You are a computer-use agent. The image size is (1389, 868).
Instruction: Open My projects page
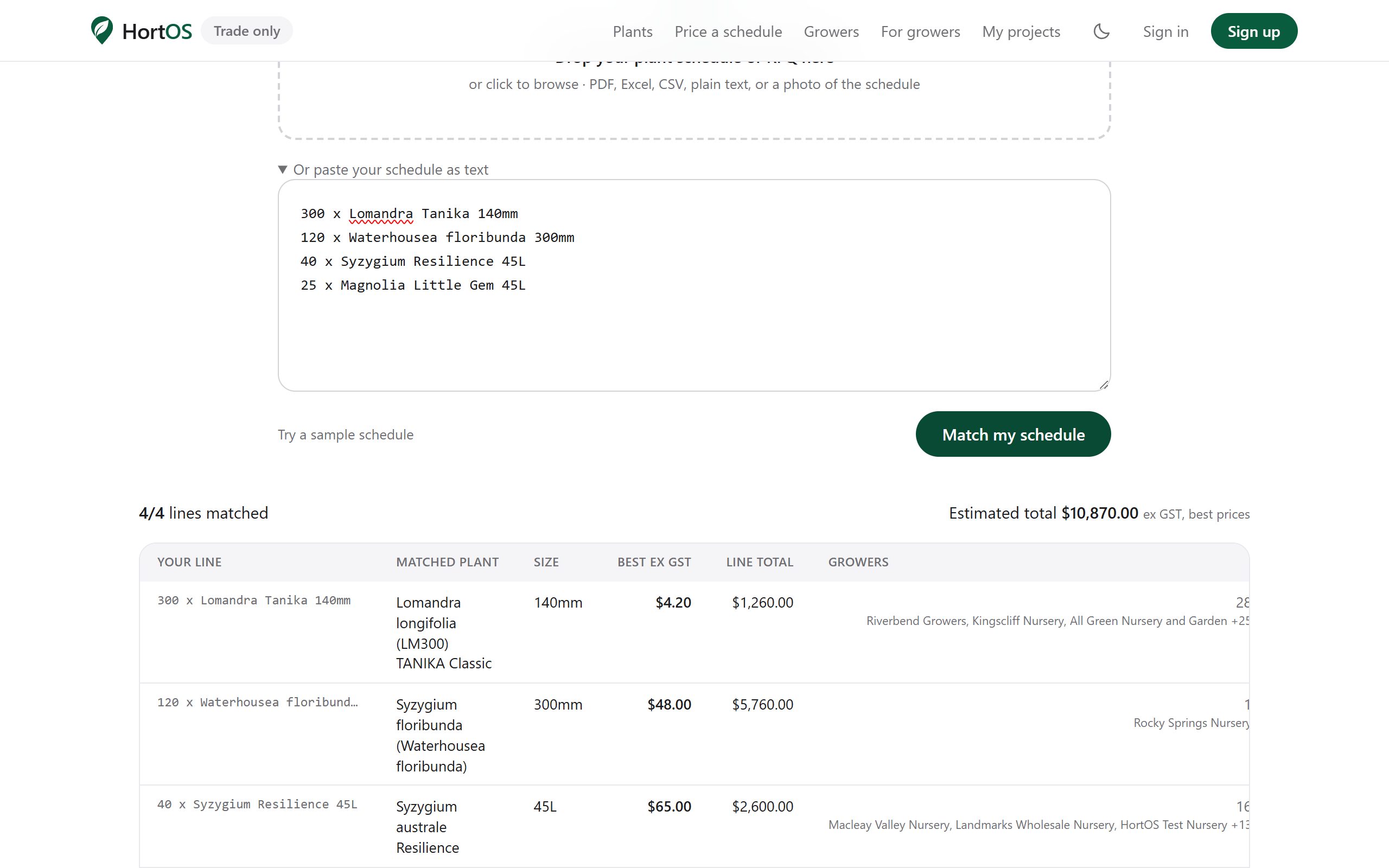pyautogui.click(x=1021, y=31)
